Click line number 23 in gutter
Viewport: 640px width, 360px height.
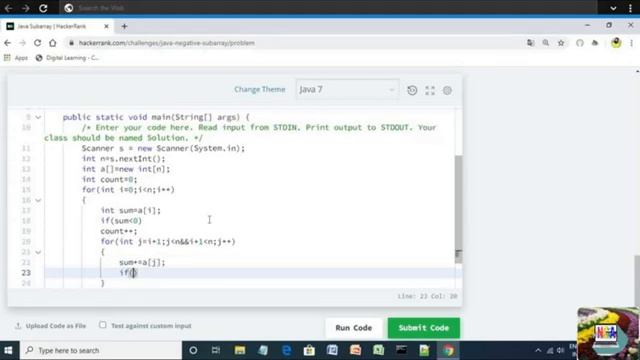coord(26,272)
